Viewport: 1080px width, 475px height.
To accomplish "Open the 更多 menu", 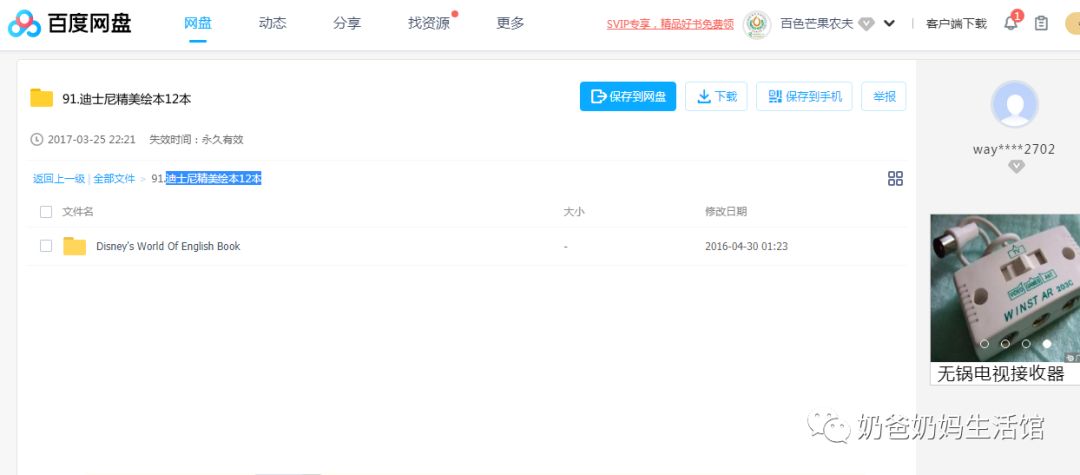I will point(510,23).
